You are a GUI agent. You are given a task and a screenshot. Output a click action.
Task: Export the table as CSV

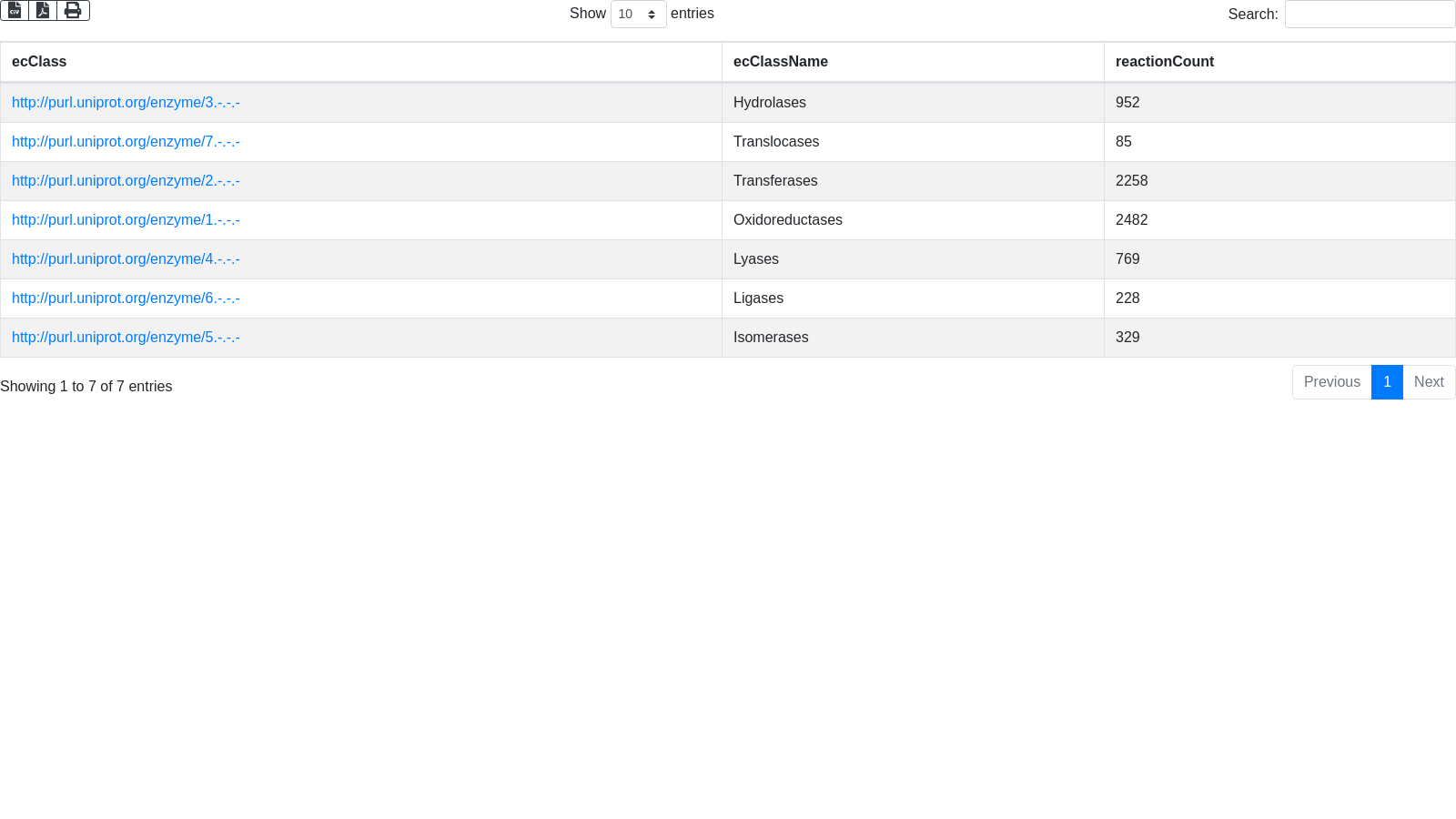pos(15,10)
